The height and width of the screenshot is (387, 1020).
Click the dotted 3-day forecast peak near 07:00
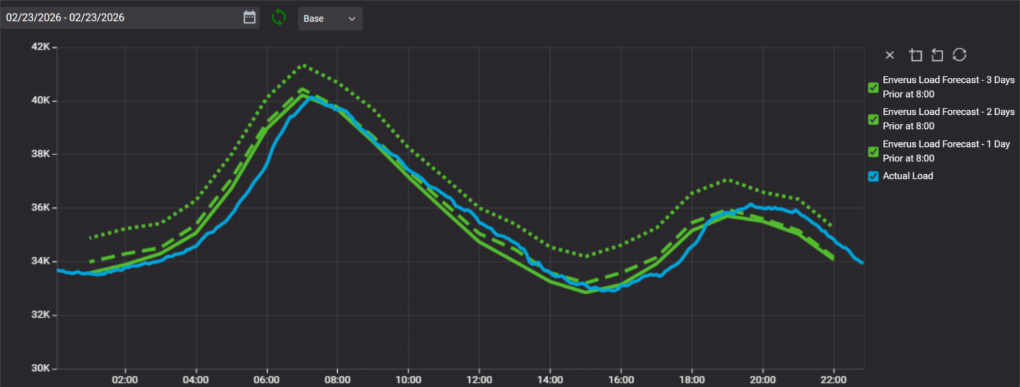tap(303, 65)
